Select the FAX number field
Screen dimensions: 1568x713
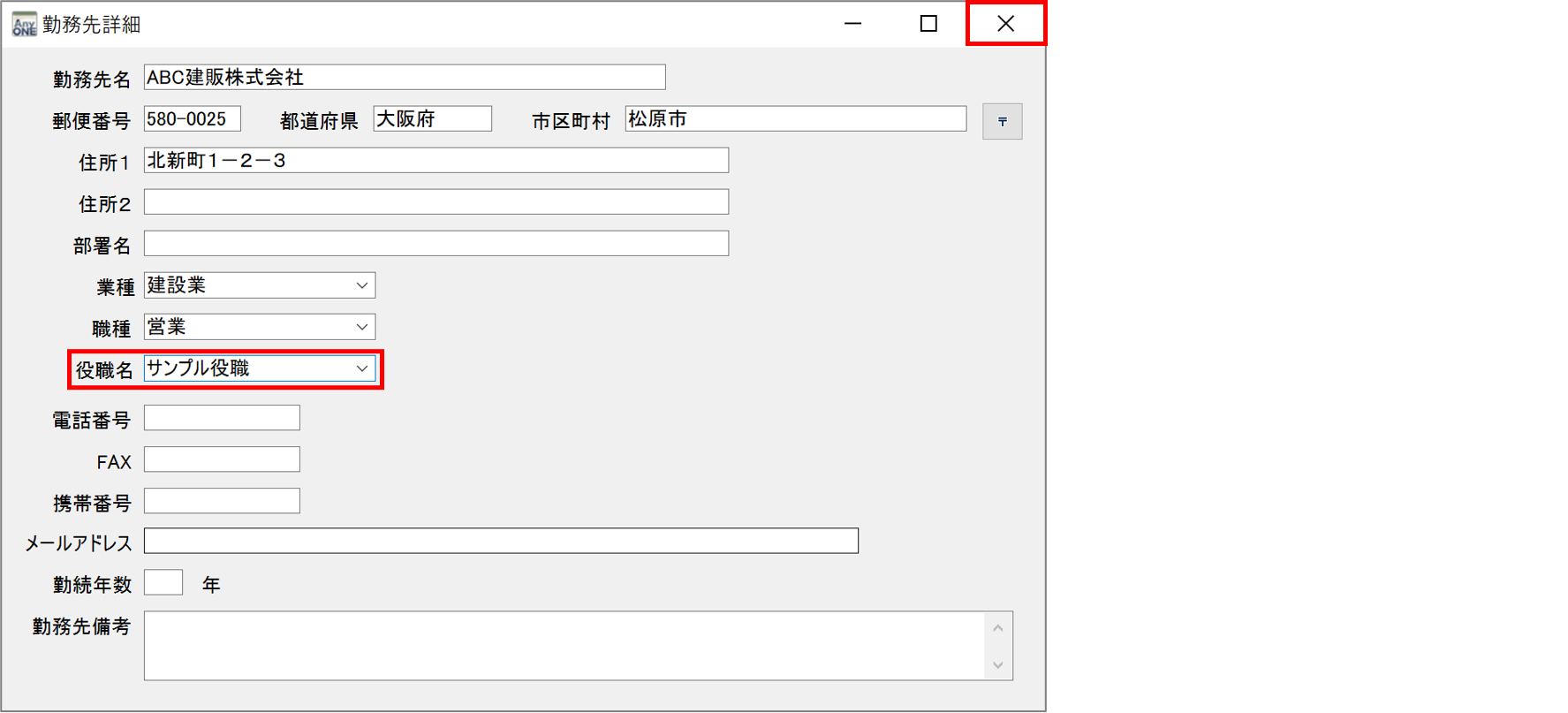point(222,459)
